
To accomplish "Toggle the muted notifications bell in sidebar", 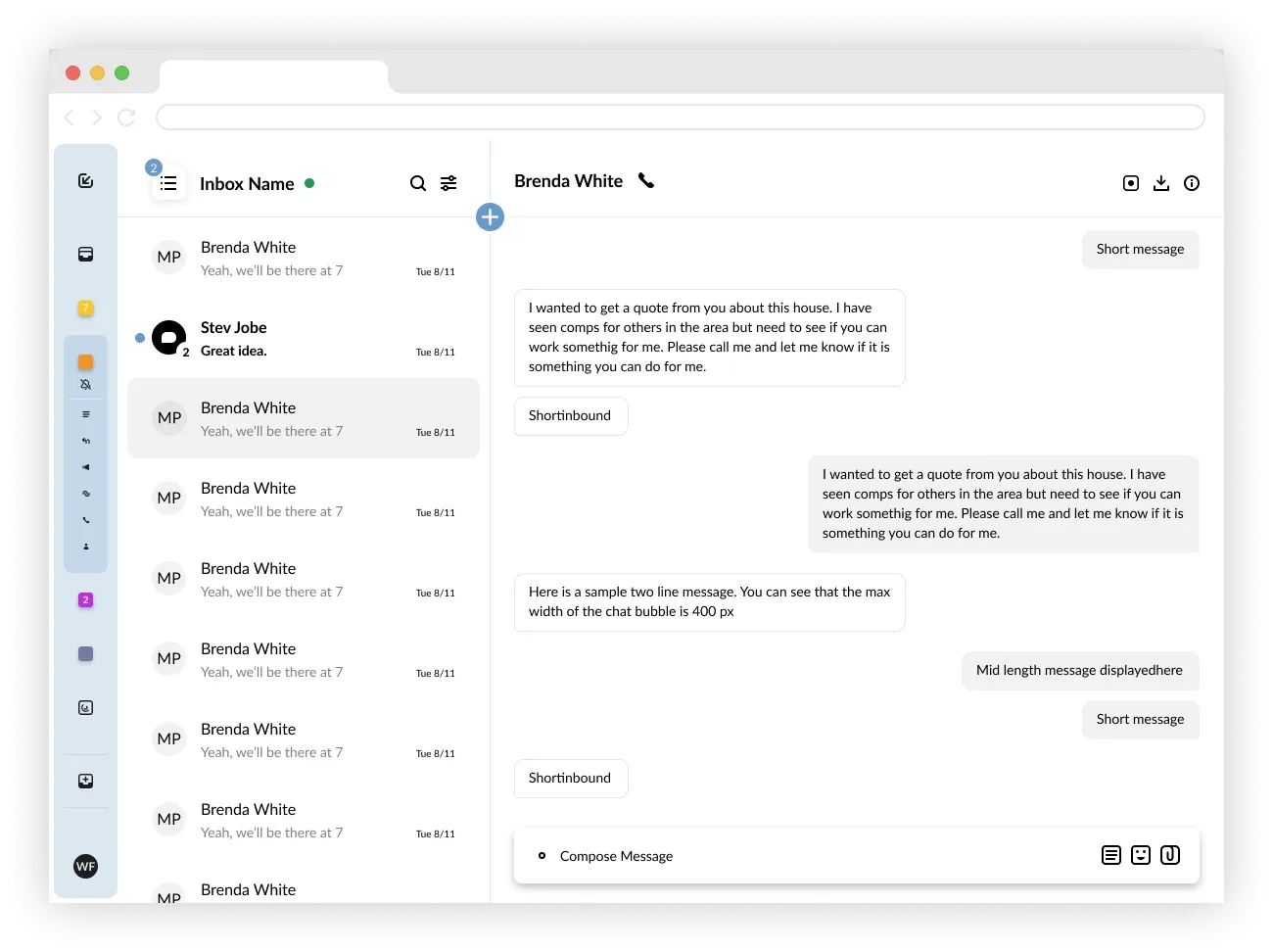I will click(x=86, y=385).
